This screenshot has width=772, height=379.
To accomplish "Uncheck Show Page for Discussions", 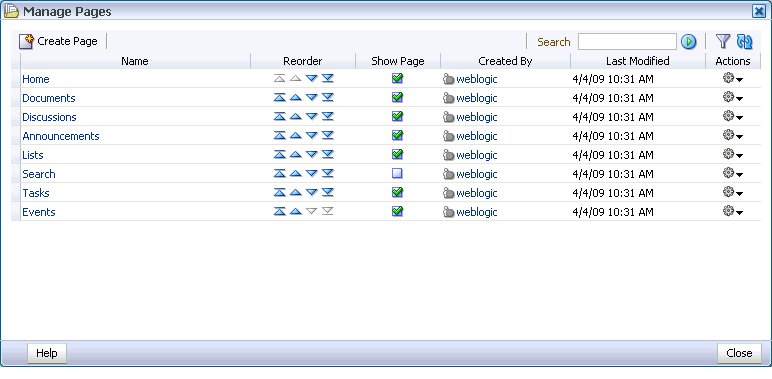I will pyautogui.click(x=397, y=116).
